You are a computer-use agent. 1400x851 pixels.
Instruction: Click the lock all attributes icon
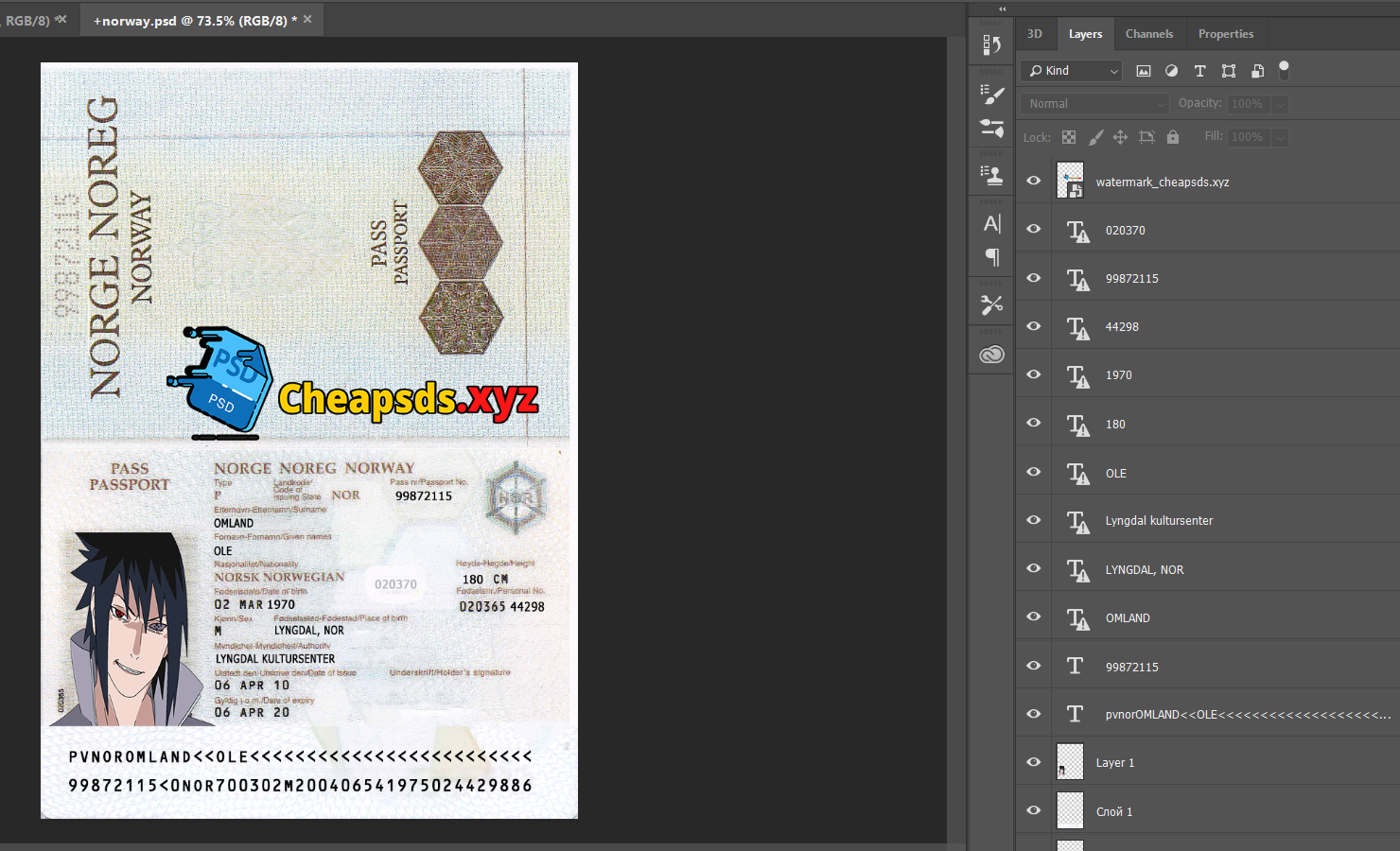click(1173, 137)
